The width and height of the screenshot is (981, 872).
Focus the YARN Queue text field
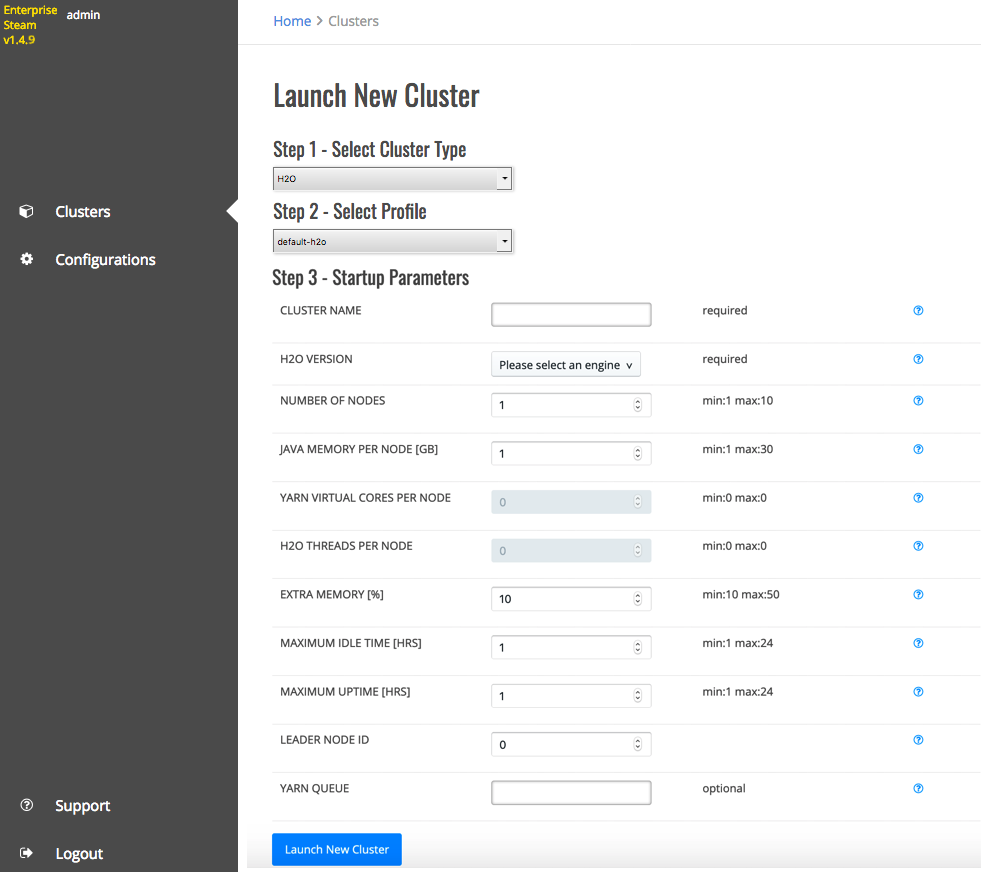571,793
